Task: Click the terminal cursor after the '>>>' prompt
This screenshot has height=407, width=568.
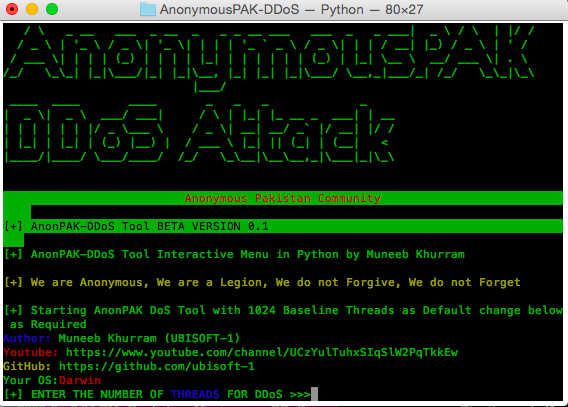Action: (x=314, y=394)
